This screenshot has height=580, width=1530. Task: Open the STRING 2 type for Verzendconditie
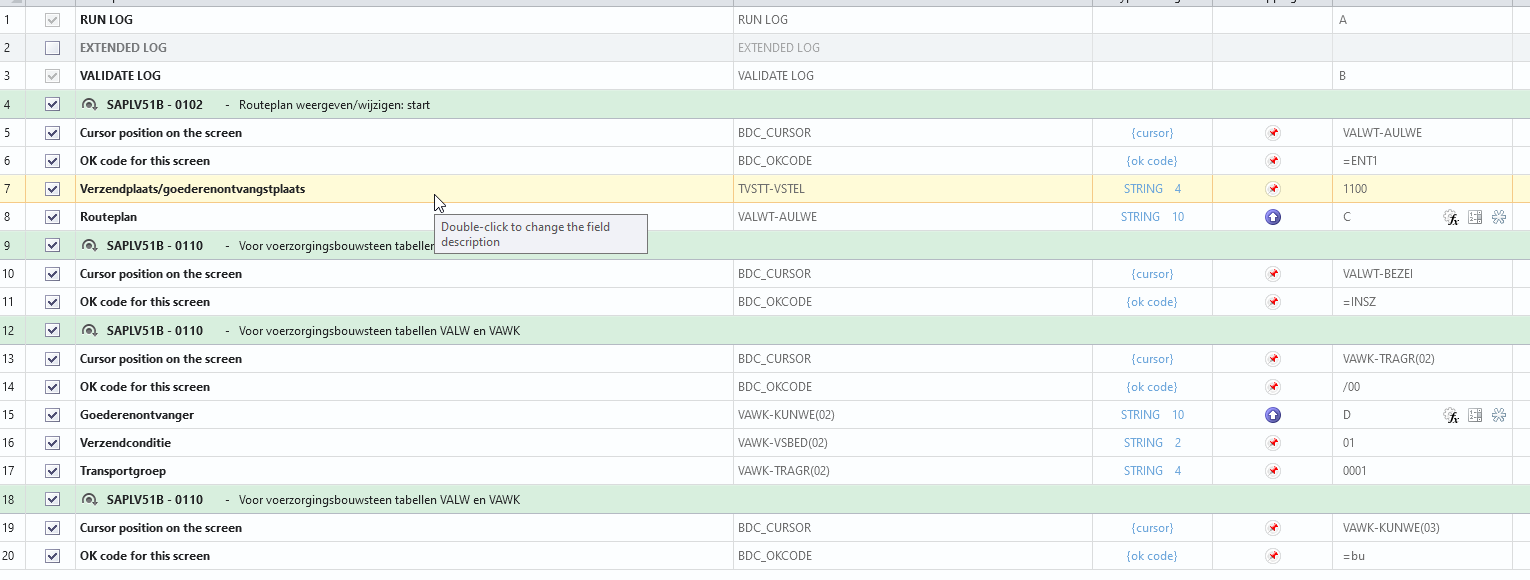tap(1152, 443)
